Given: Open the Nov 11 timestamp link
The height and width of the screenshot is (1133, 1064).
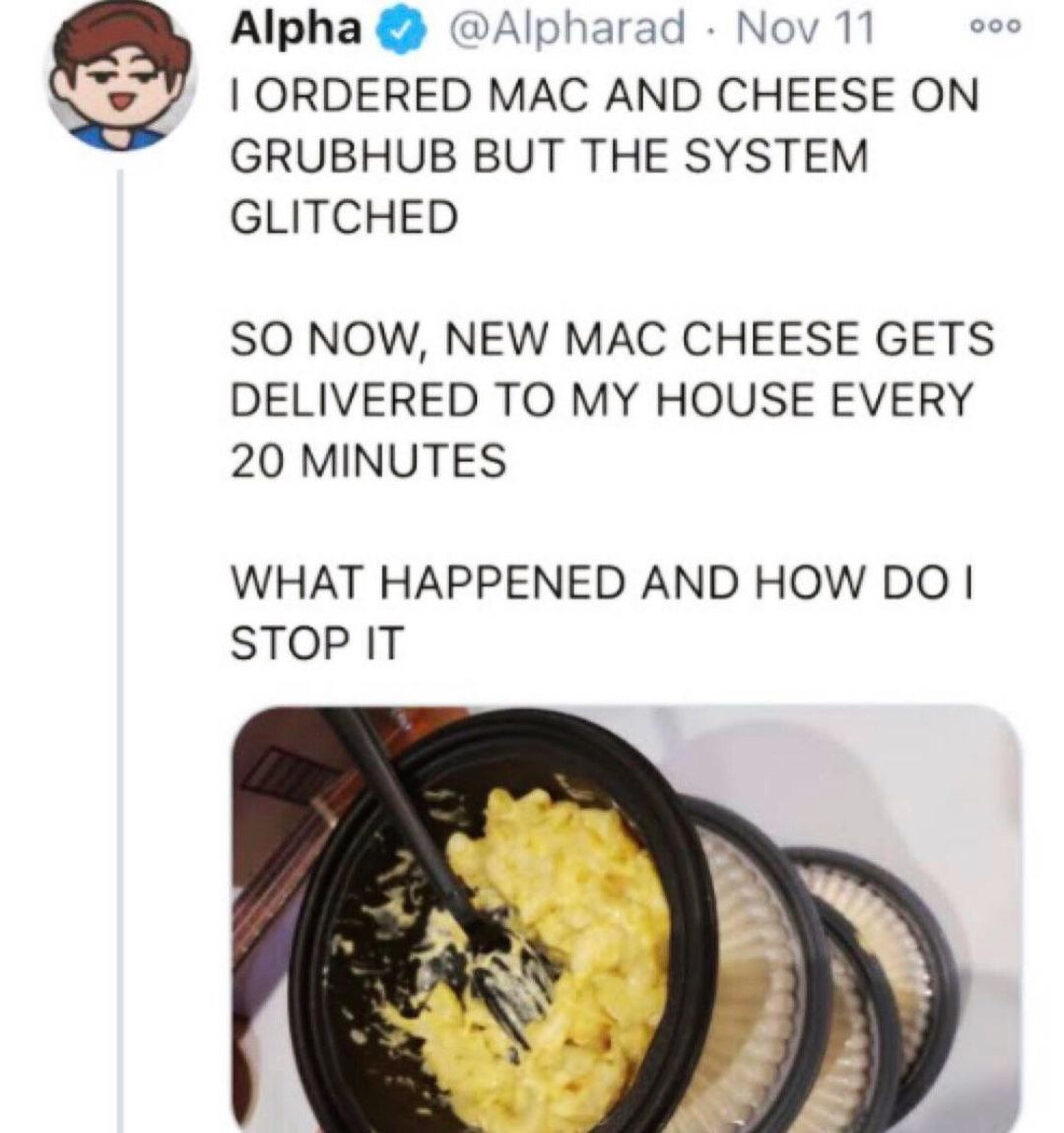Looking at the screenshot, I should point(803,29).
